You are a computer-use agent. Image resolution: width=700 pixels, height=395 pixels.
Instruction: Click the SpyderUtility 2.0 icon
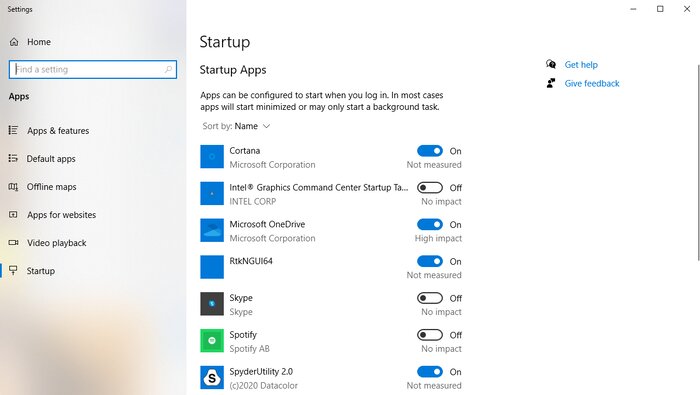pos(212,378)
